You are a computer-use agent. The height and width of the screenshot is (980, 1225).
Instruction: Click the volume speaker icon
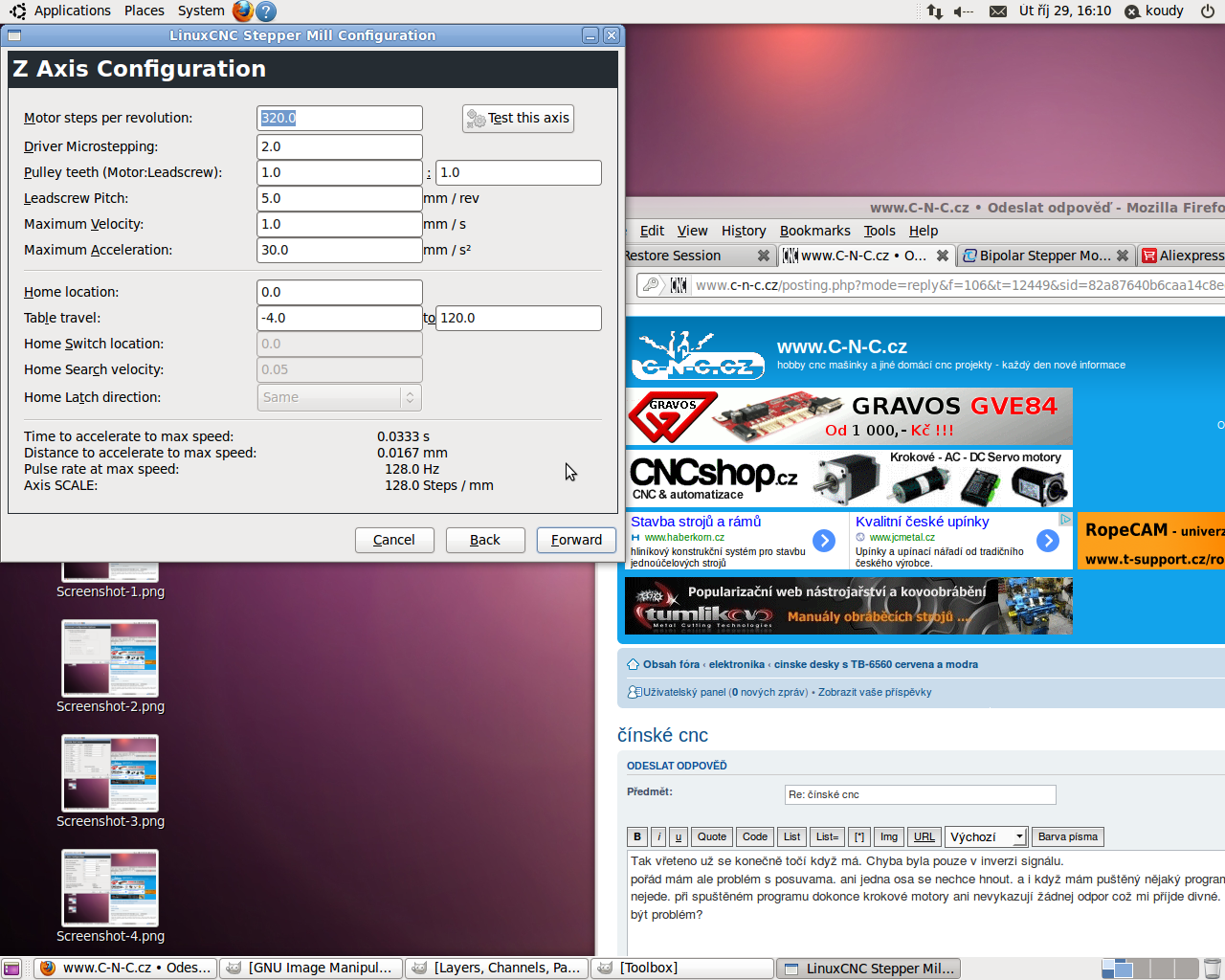[x=963, y=11]
